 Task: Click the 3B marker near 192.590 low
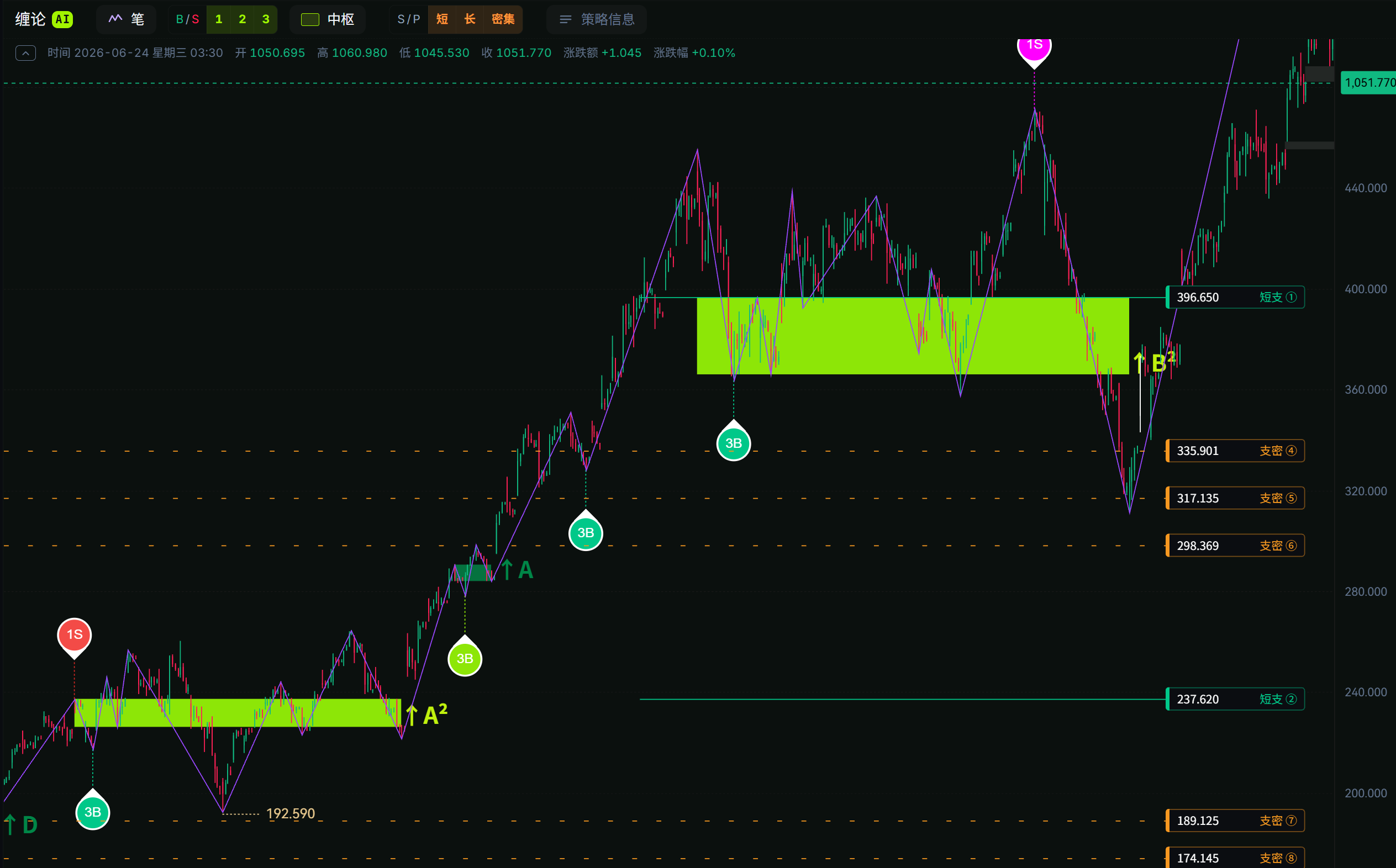(92, 811)
